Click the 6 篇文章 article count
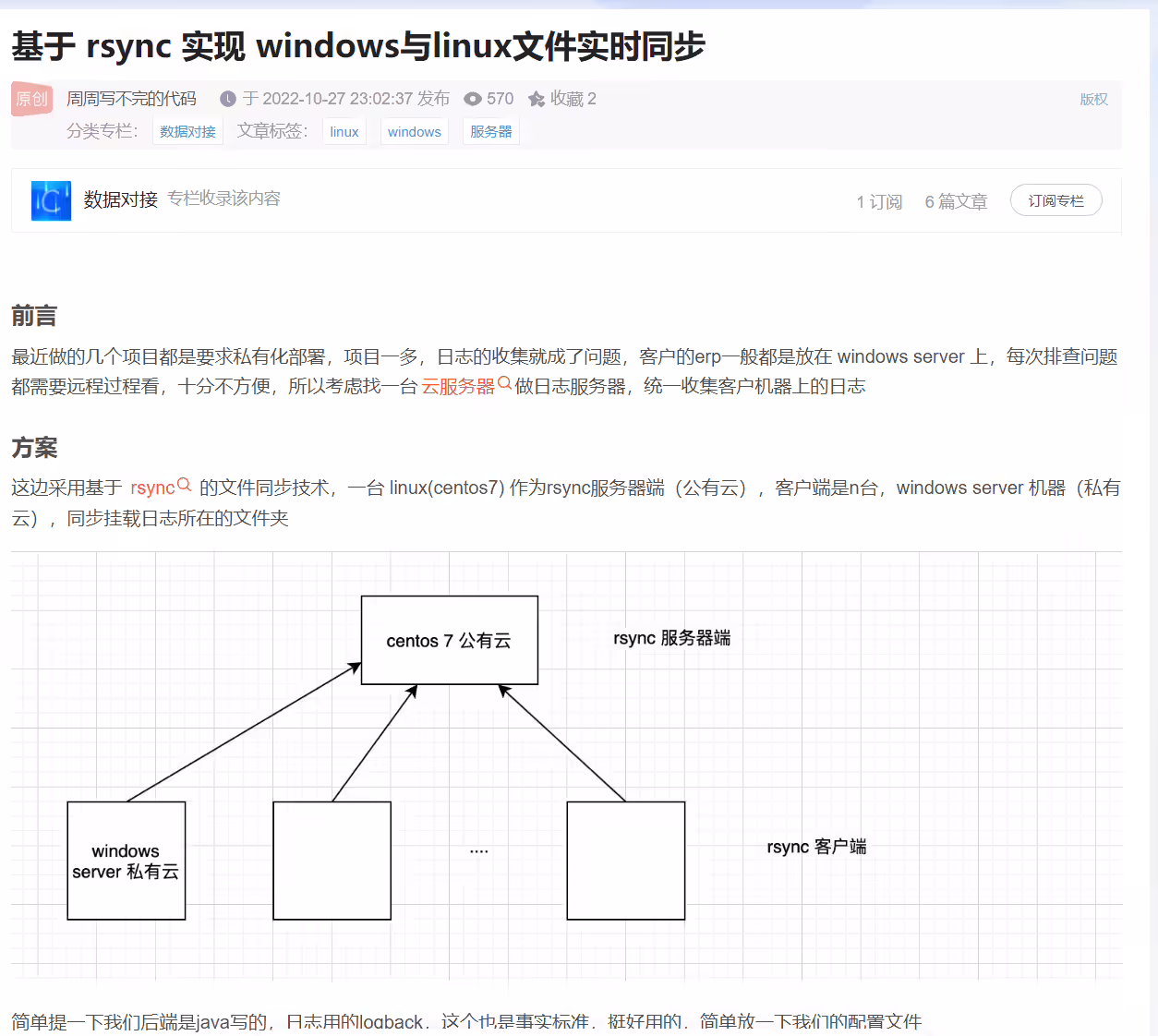The height and width of the screenshot is (1036, 1158). pos(957,201)
